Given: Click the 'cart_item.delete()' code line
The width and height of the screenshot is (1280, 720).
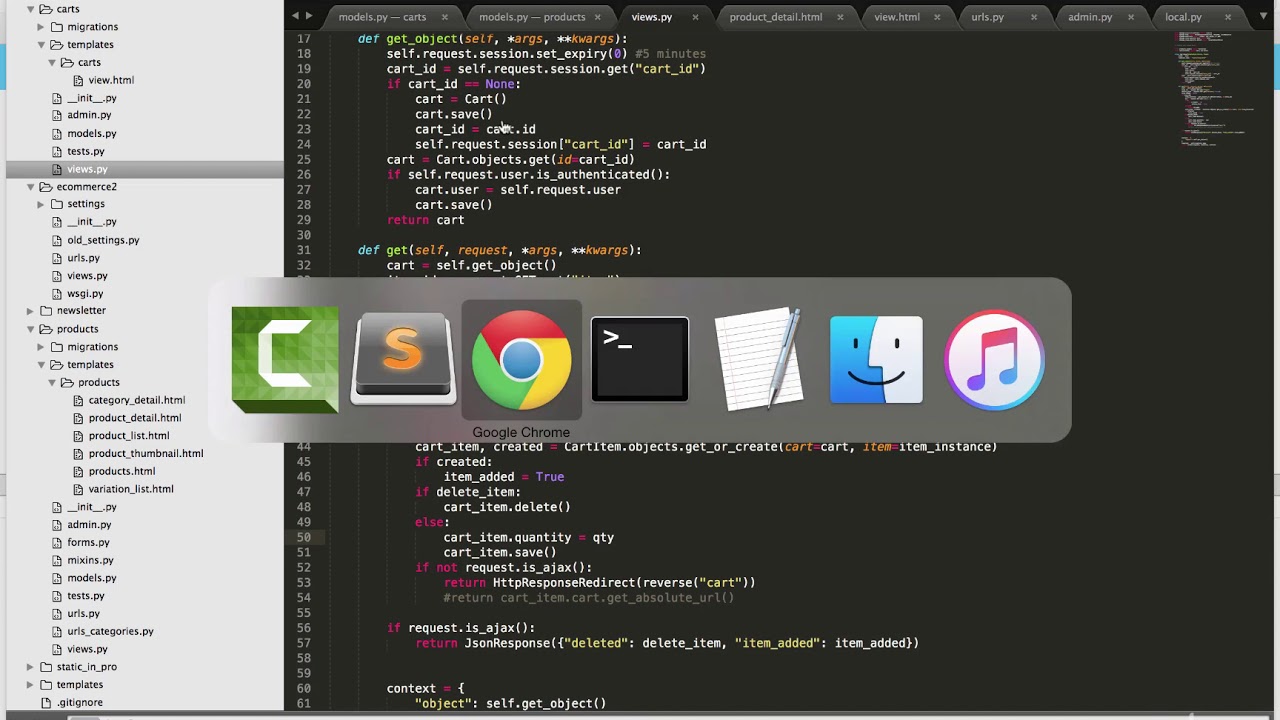Looking at the screenshot, I should pyautogui.click(x=507, y=507).
